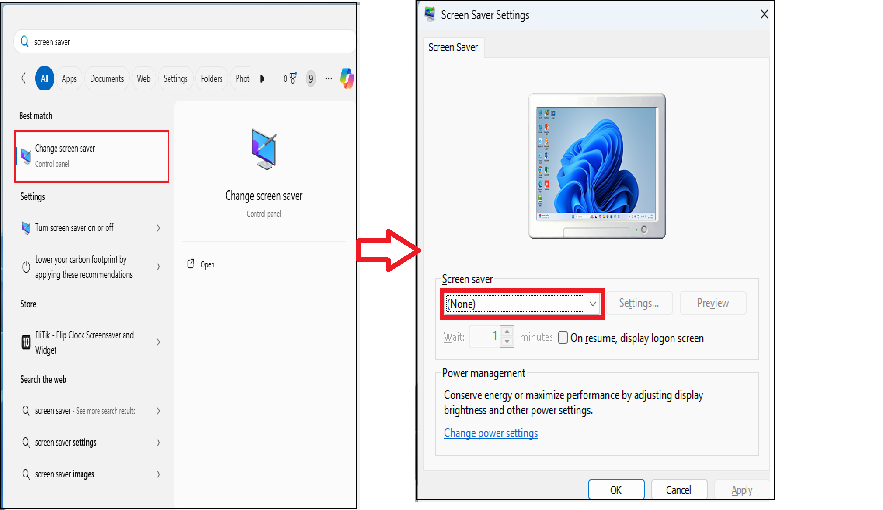Select the Screen Saver tab in the dialog

pyautogui.click(x=453, y=47)
